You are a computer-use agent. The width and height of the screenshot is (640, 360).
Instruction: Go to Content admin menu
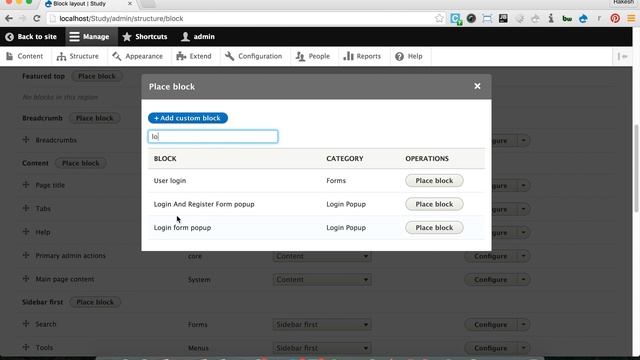[x=24, y=56]
